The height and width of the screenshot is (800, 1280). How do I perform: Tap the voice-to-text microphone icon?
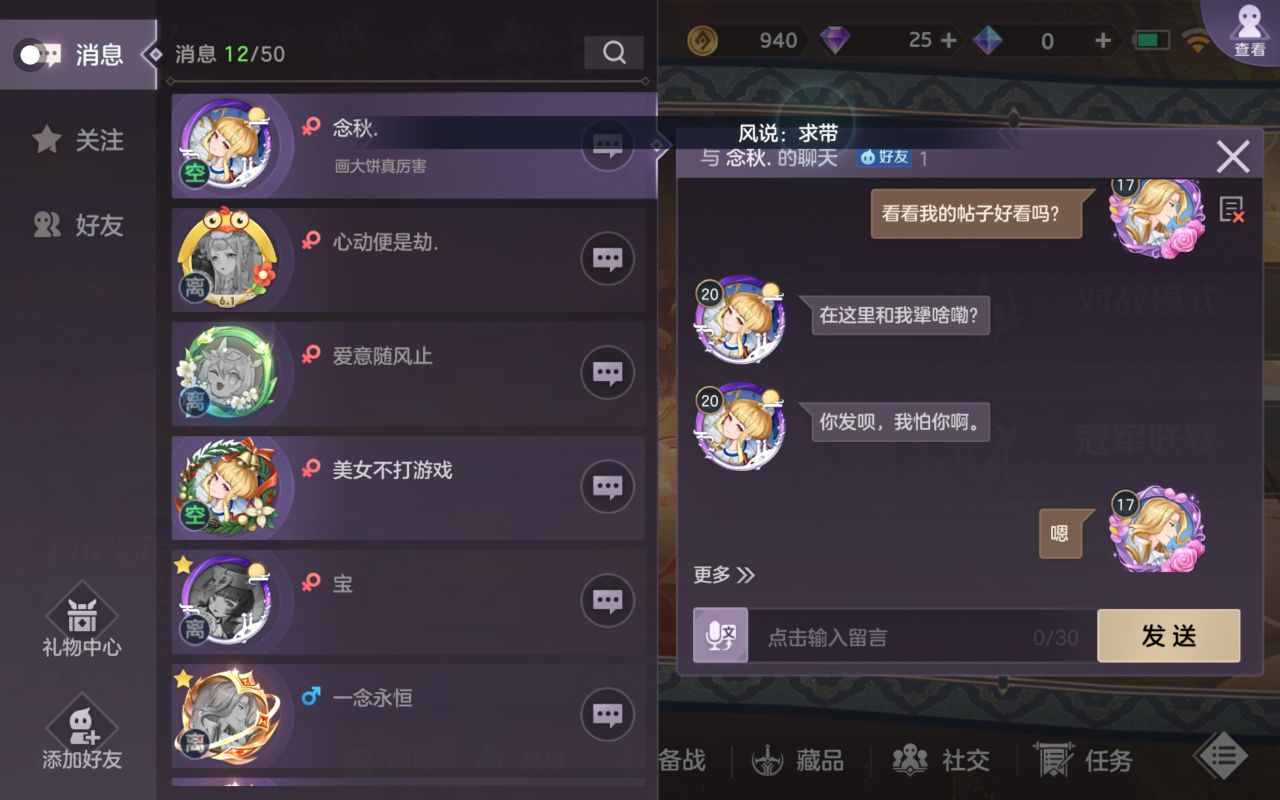click(721, 636)
